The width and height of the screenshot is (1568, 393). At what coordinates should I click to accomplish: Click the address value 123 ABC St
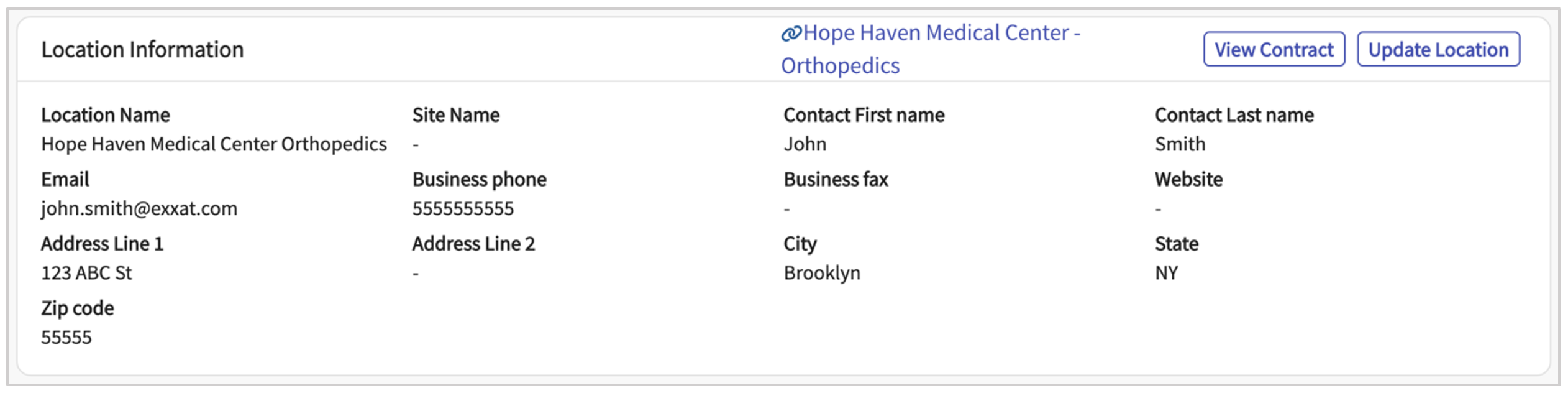(86, 273)
